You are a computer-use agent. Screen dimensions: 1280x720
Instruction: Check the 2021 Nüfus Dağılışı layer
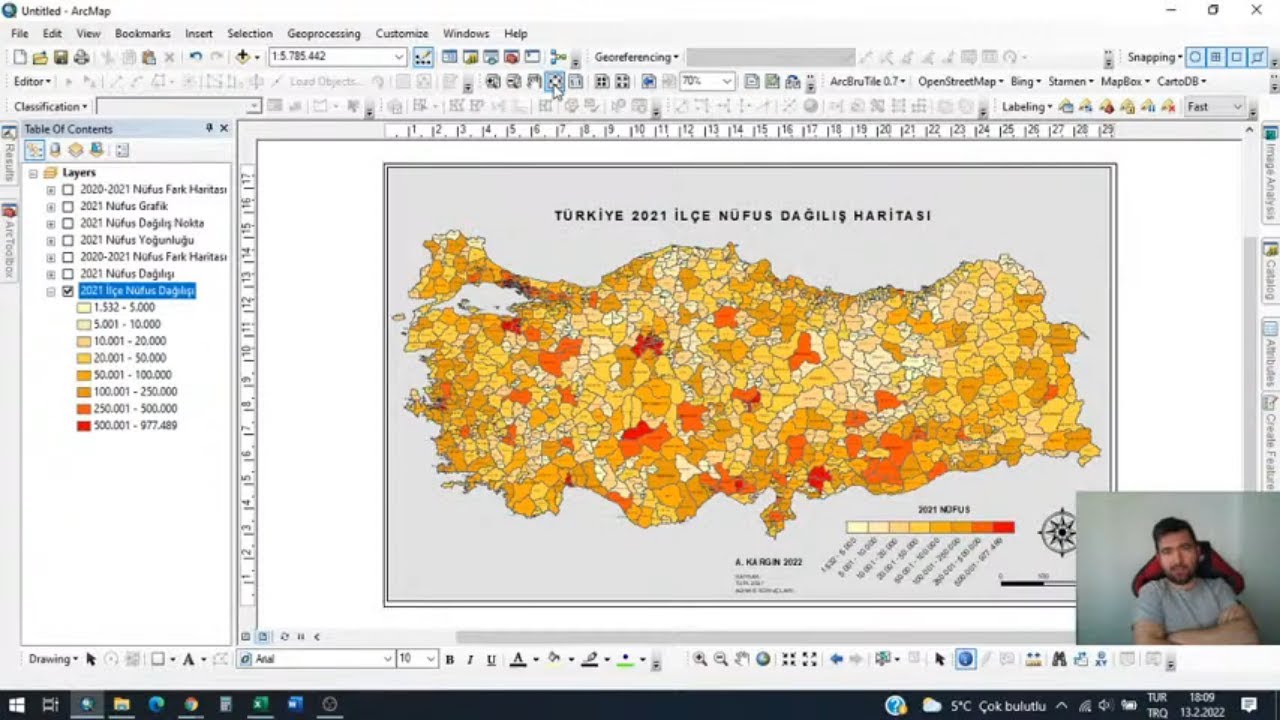(x=68, y=274)
